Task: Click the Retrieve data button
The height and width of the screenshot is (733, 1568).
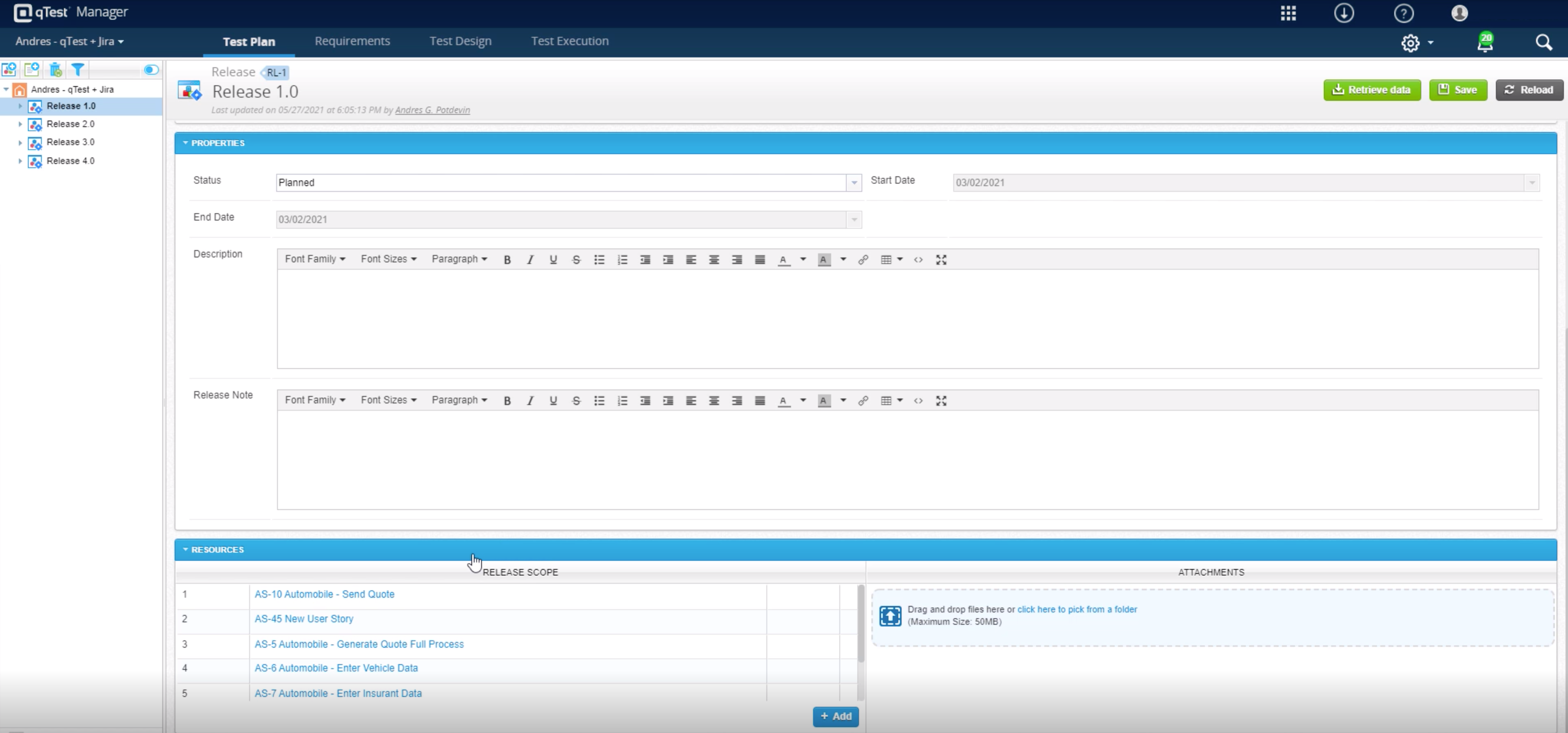Action: [x=1372, y=89]
